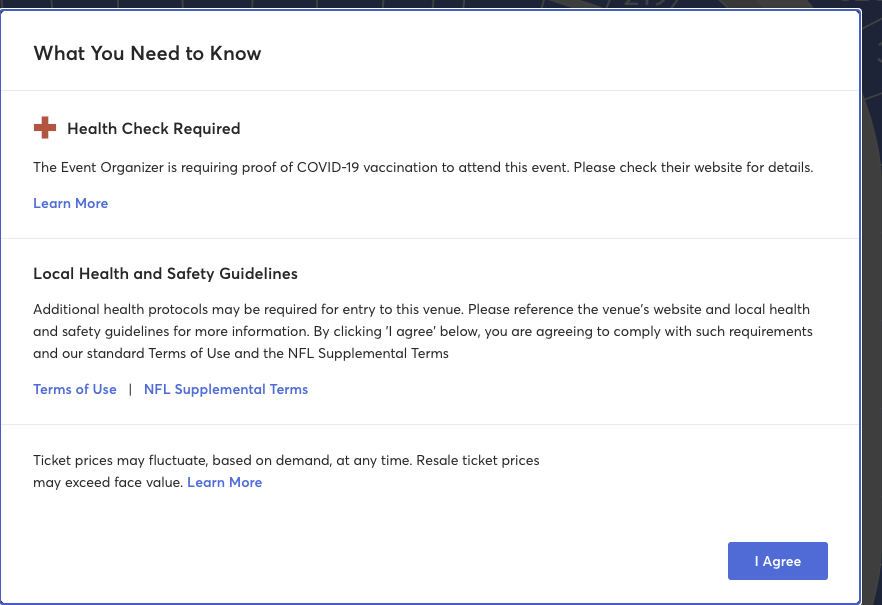Click the word COVID-19 in the health notice
The height and width of the screenshot is (605, 882).
(328, 167)
